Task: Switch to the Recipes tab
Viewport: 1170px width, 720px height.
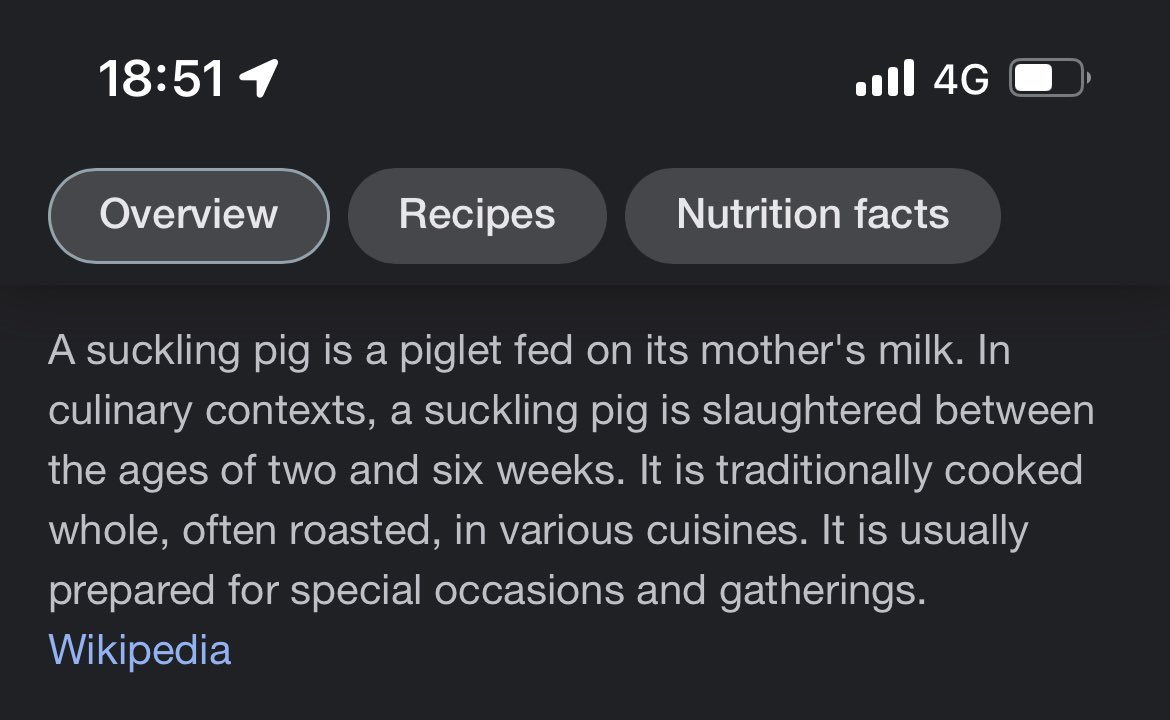Action: [477, 215]
